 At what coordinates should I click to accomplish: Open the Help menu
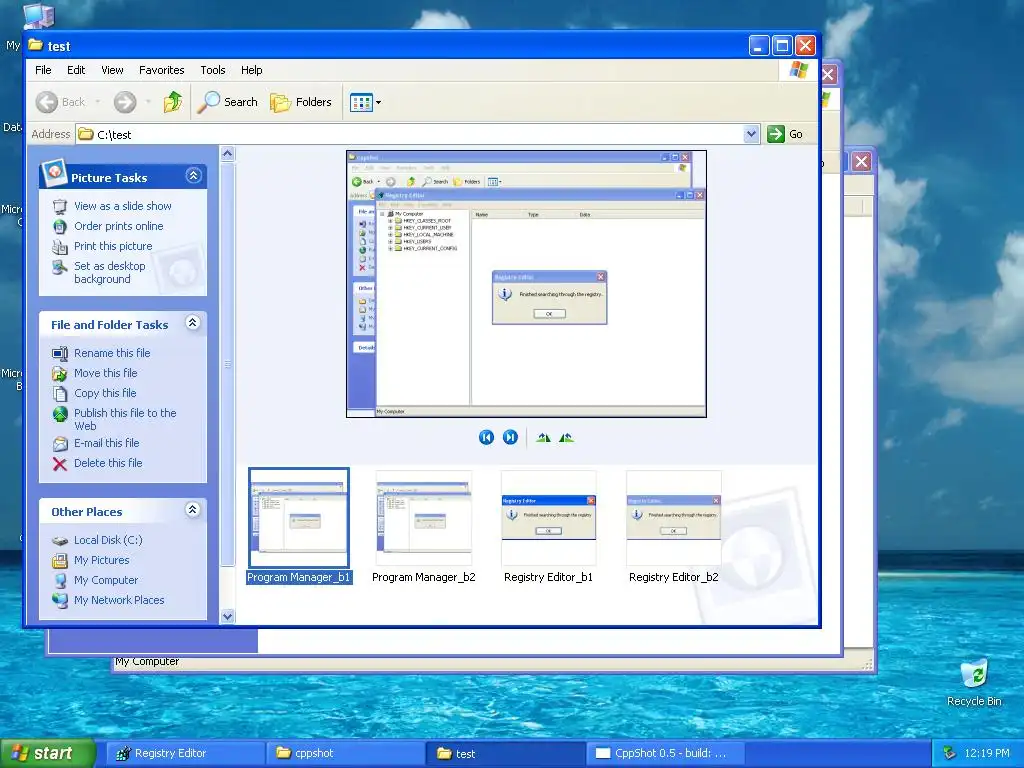pyautogui.click(x=251, y=70)
